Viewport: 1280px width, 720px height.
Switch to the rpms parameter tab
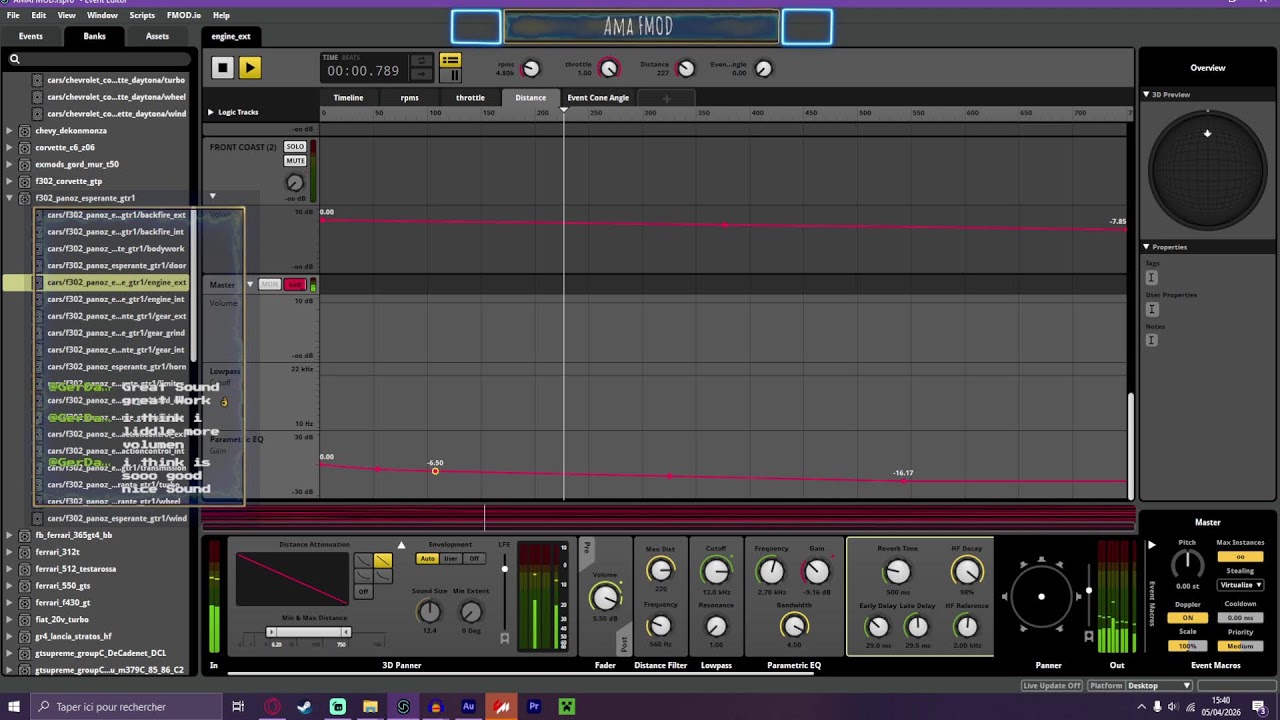(x=409, y=97)
